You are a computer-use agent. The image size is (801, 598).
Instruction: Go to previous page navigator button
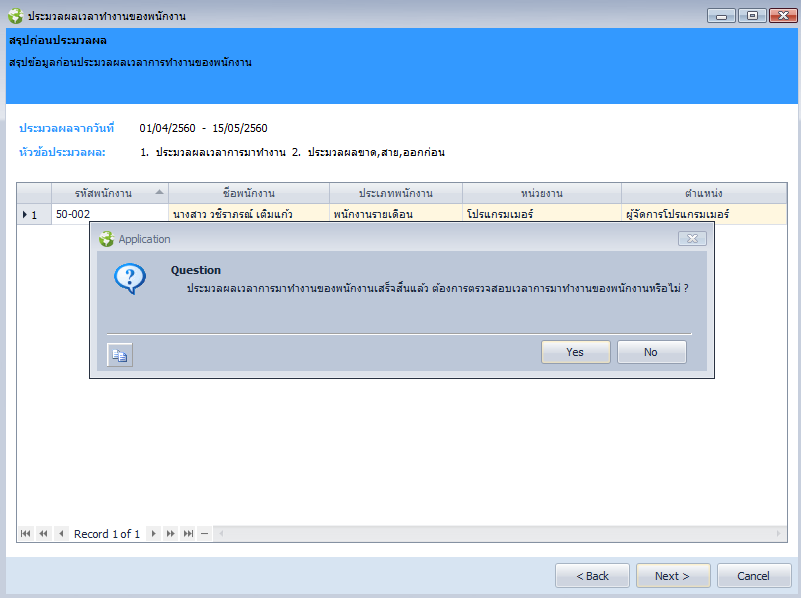coord(43,534)
